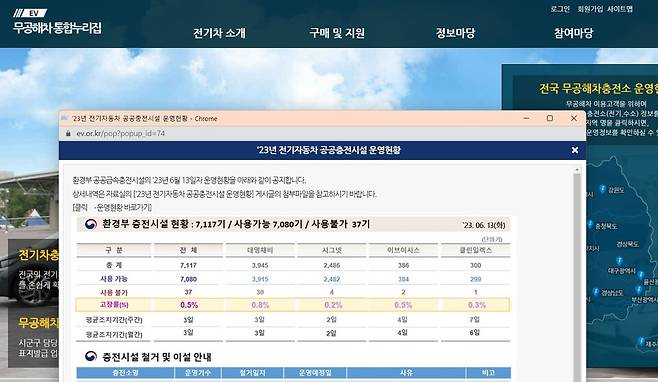This screenshot has height=382, width=658.
Task: Click the 평균조치기간(월간) row label
Action: click(114, 335)
